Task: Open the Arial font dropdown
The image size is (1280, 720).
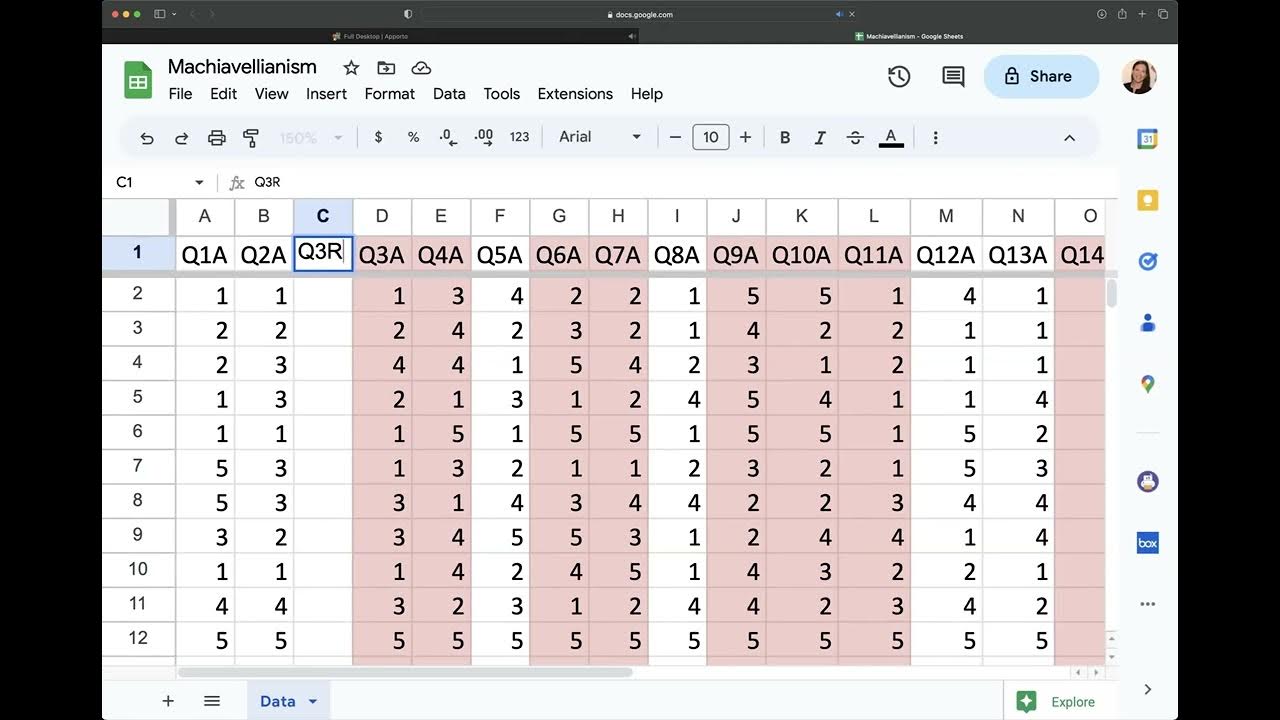Action: pos(600,137)
